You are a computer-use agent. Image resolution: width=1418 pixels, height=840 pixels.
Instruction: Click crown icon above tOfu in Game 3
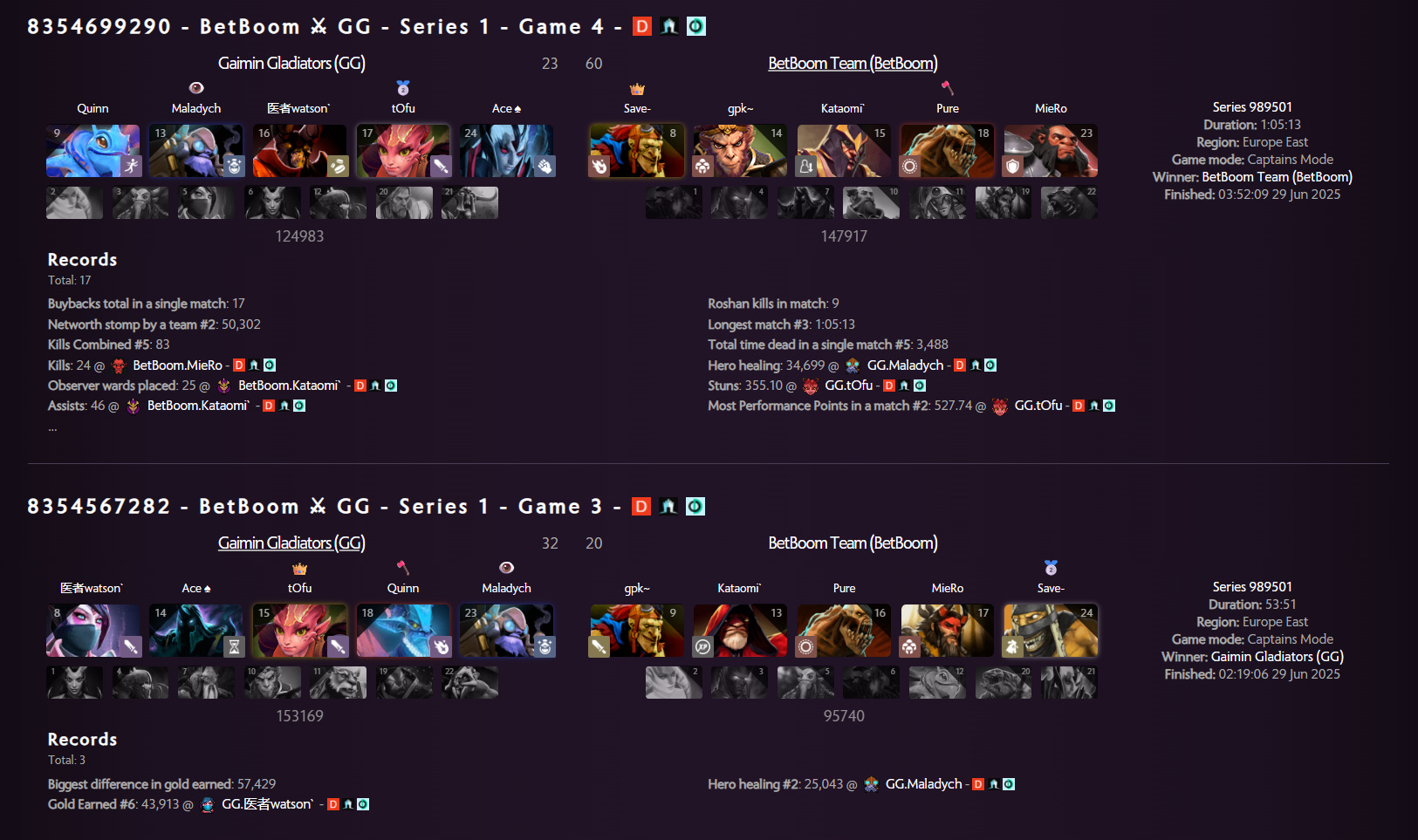(299, 569)
